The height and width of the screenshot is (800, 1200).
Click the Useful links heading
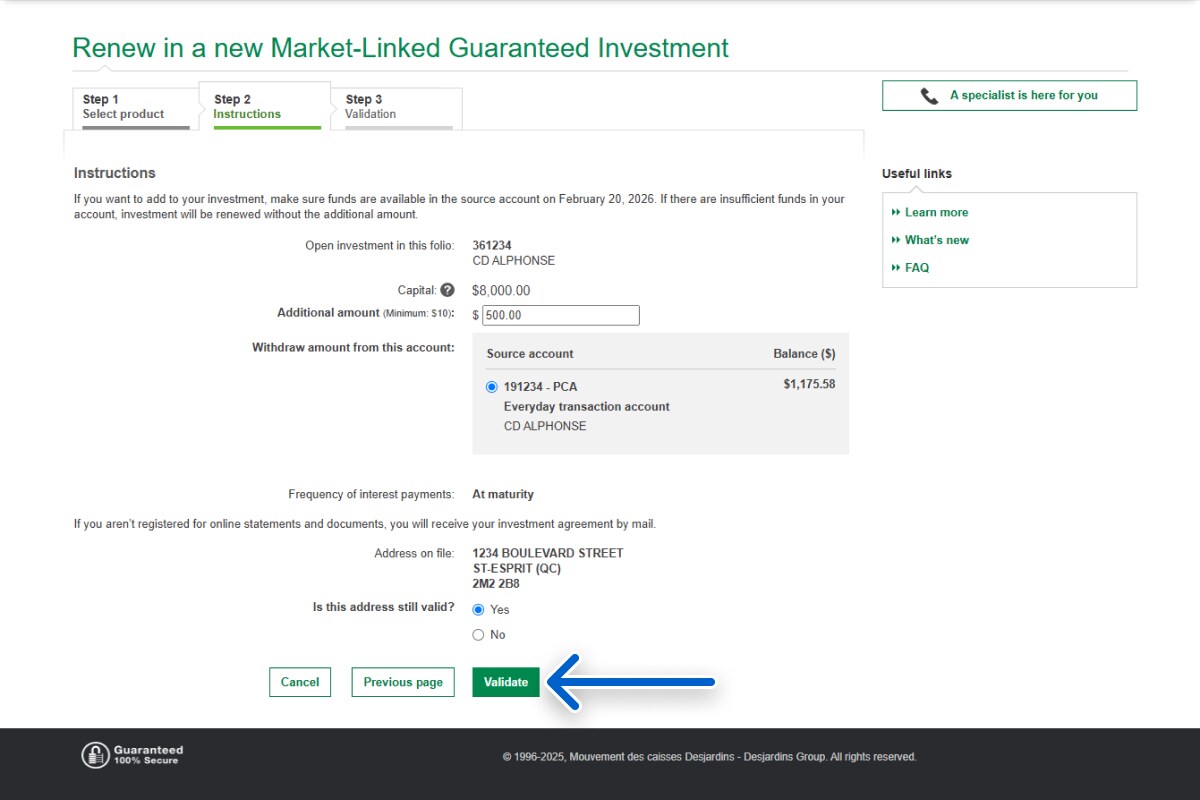916,174
